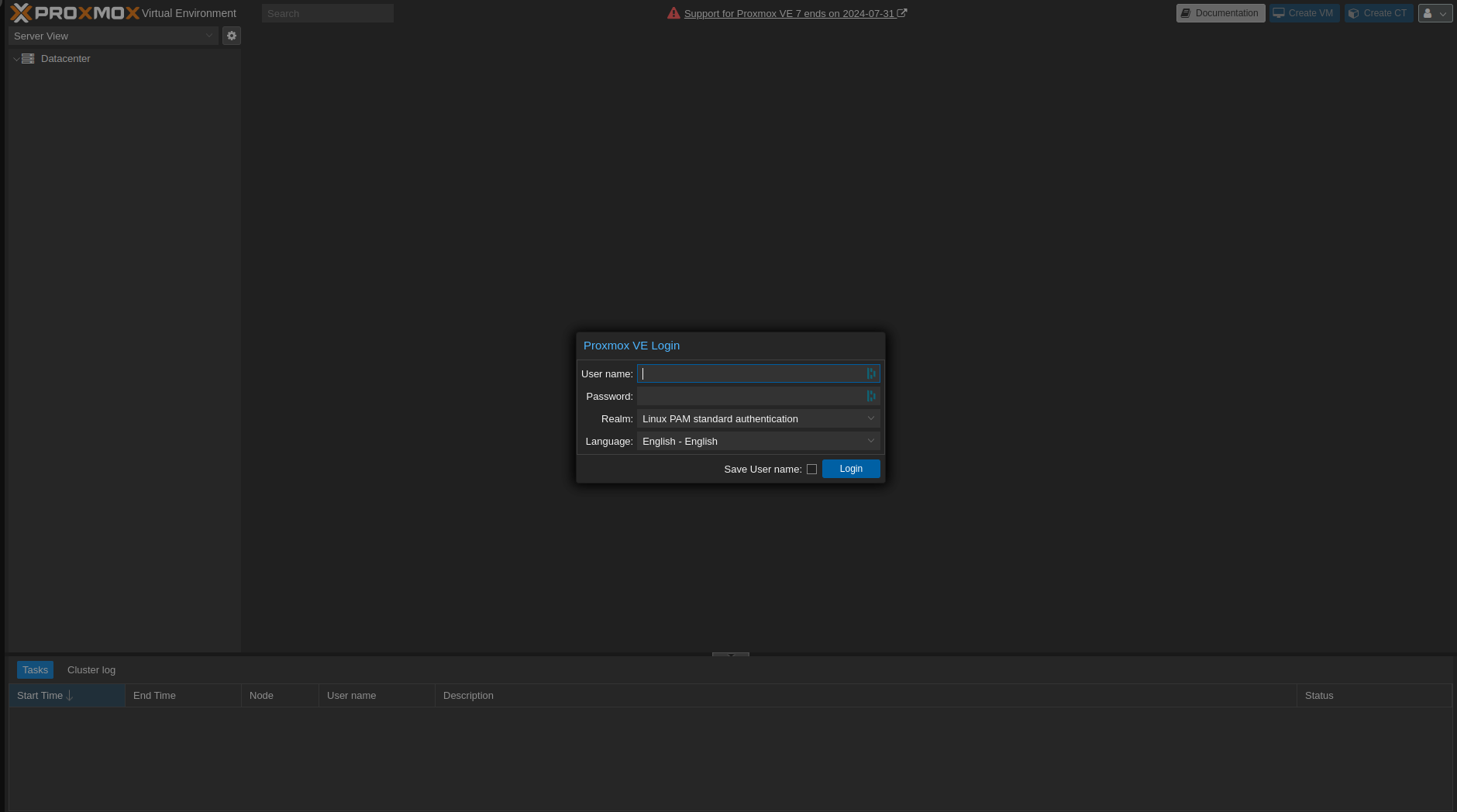Click the Proxmox VE Login dialog title
Image resolution: width=1457 pixels, height=812 pixels.
[x=632, y=346]
